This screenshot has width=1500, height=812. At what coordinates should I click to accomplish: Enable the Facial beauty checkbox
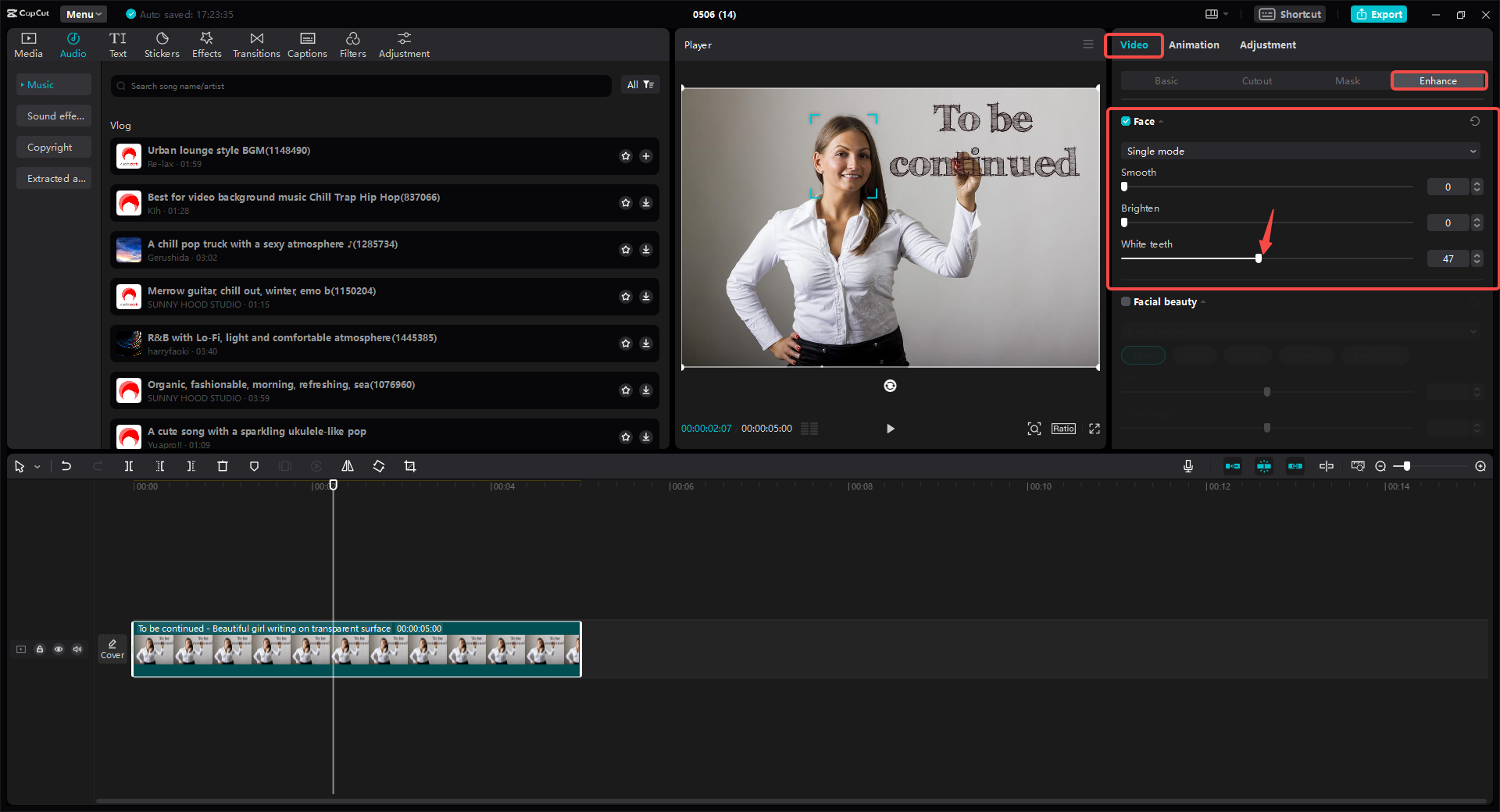1126,301
